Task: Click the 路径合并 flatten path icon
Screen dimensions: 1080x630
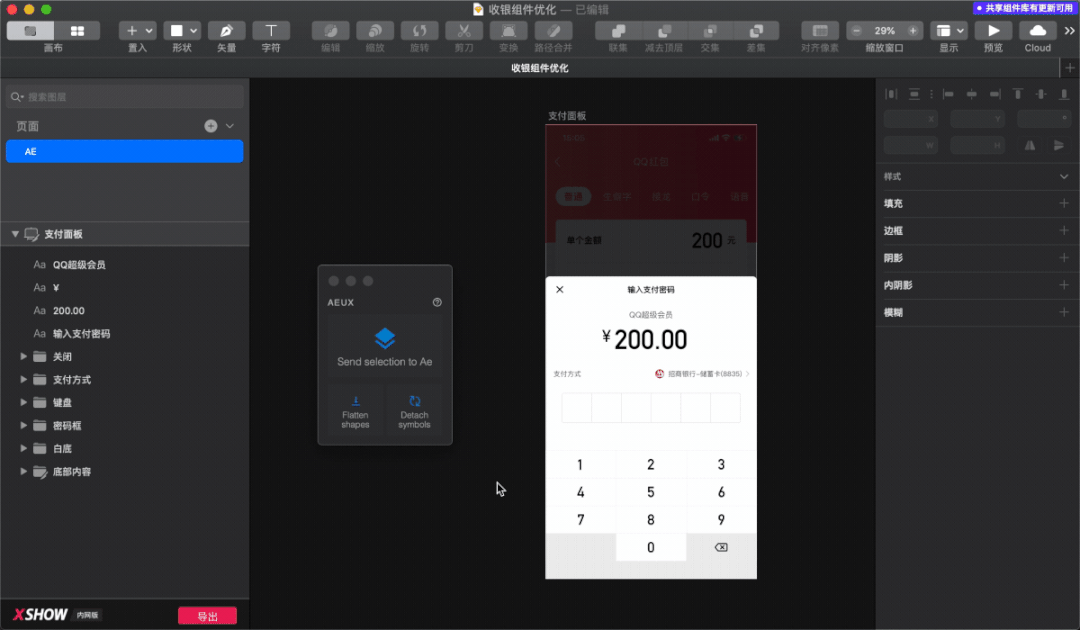Action: click(553, 31)
